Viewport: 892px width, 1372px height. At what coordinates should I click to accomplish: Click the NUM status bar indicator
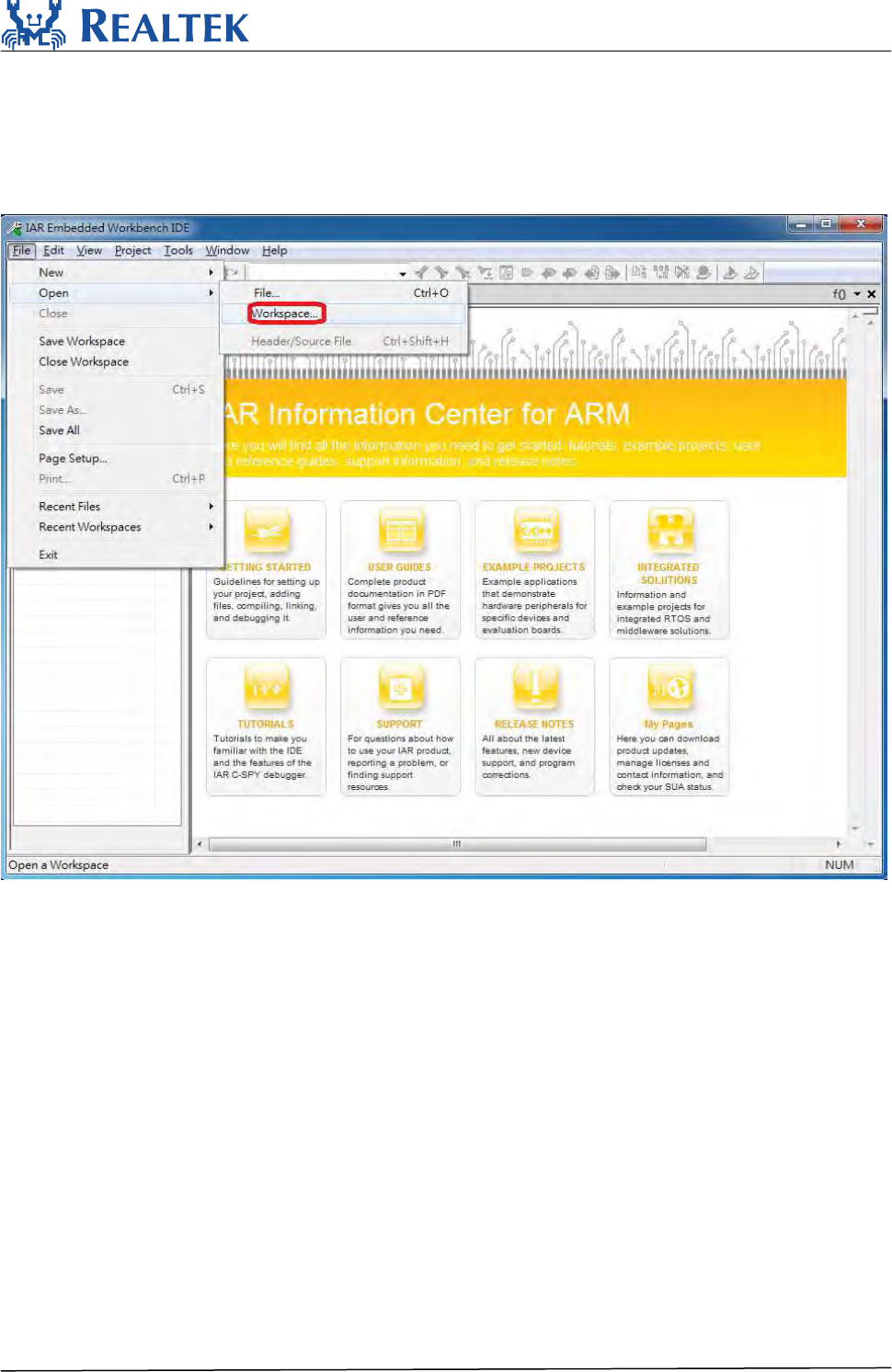point(839,864)
